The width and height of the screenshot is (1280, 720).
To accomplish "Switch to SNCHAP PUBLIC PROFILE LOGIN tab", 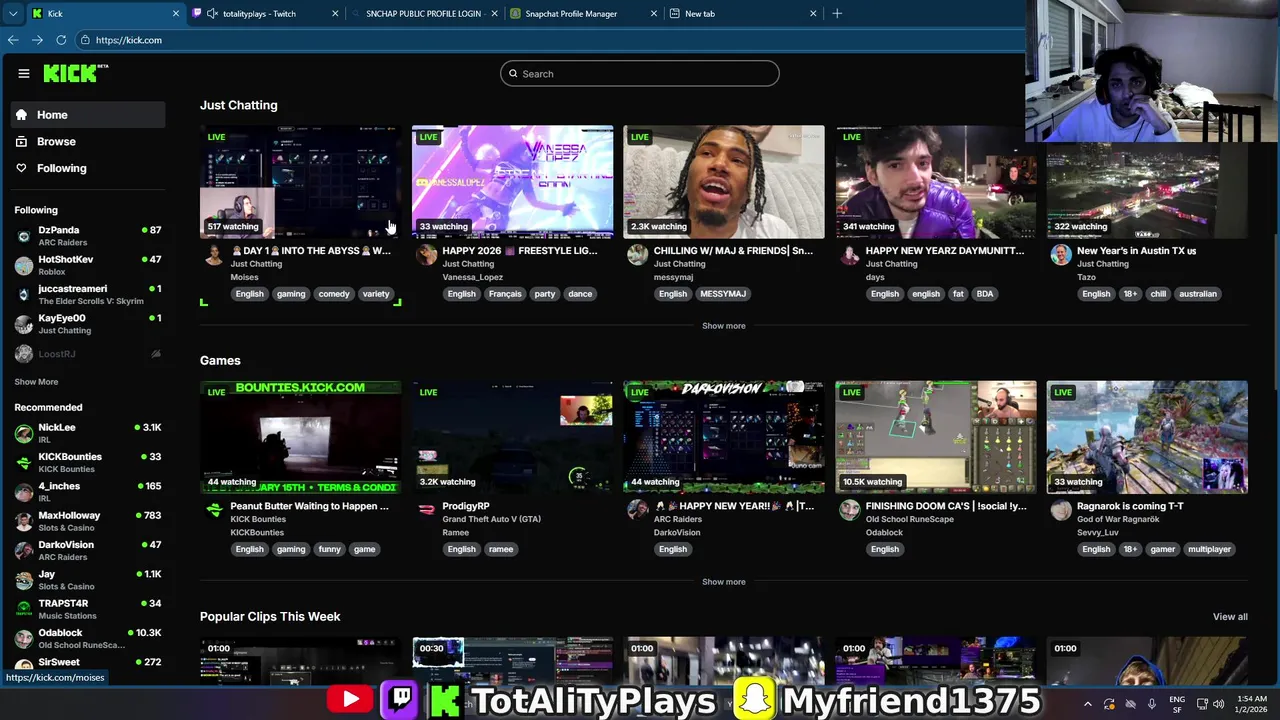I will (424, 13).
